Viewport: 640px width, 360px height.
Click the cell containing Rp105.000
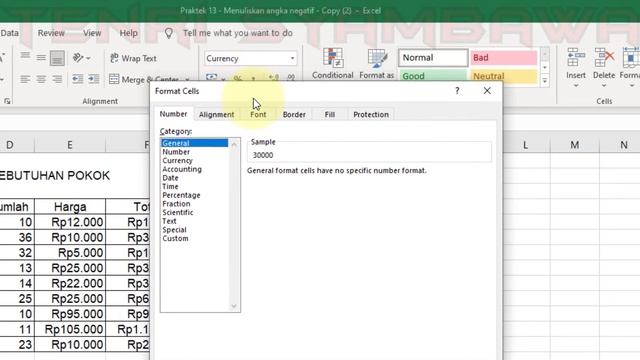coord(70,329)
